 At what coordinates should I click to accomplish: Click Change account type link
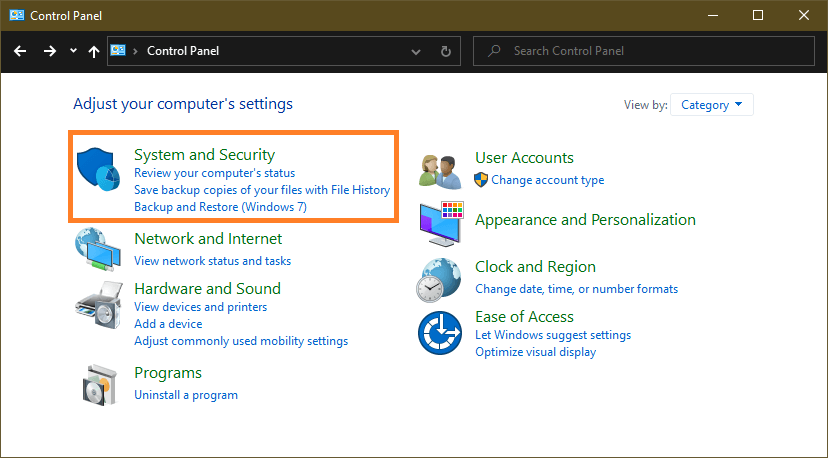[547, 180]
